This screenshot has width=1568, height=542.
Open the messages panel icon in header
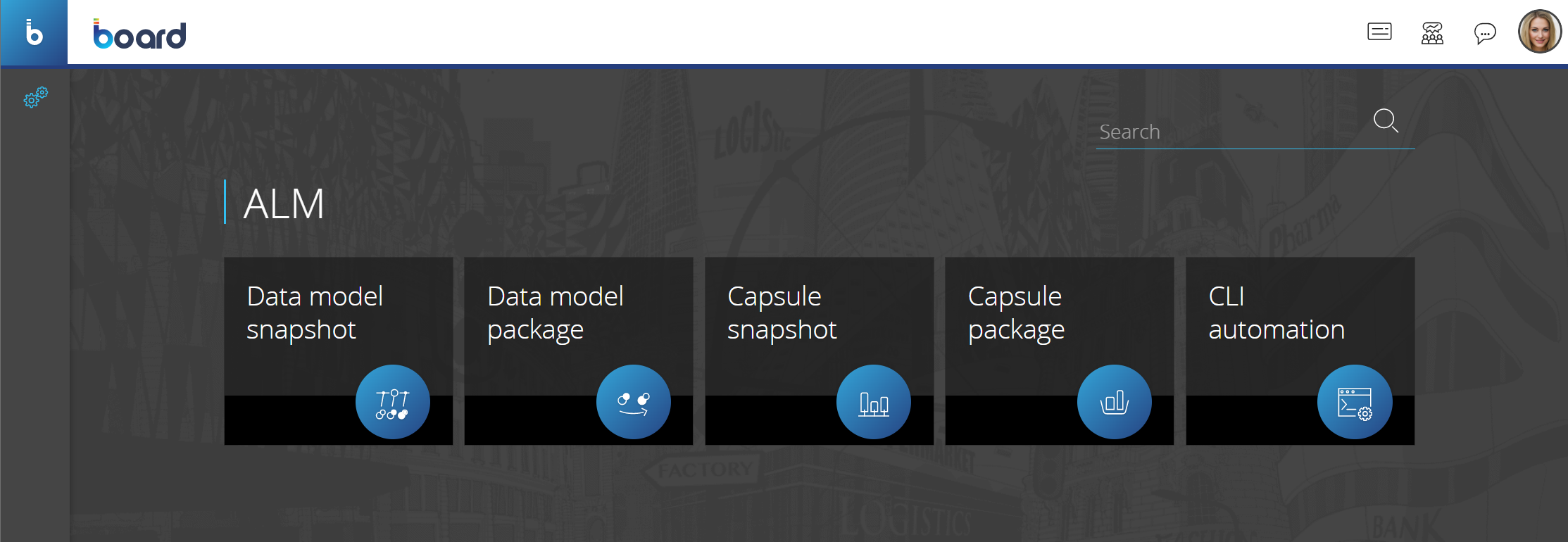click(1379, 32)
